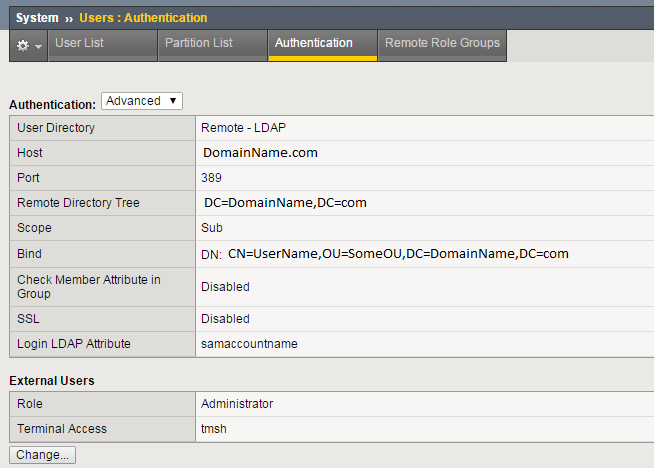Screen dimensions: 654x468
Task: Click the gear settings icon
Action: pos(23,46)
